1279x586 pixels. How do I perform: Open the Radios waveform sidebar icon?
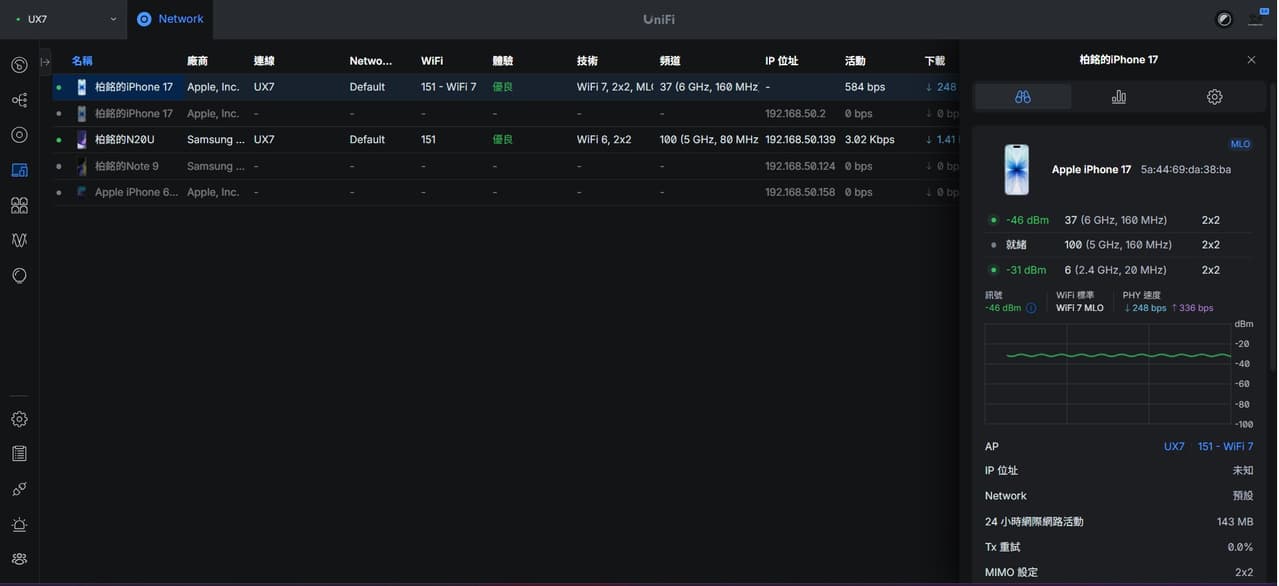pos(19,240)
